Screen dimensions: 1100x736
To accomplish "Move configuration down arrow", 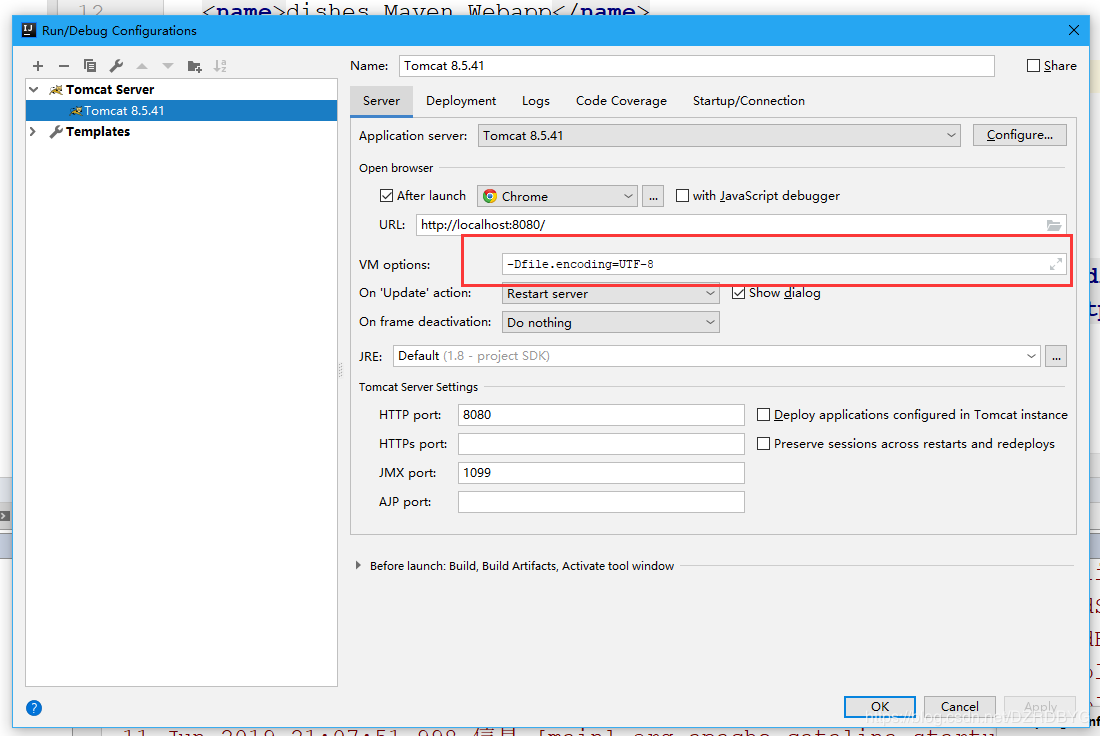I will [x=168, y=66].
